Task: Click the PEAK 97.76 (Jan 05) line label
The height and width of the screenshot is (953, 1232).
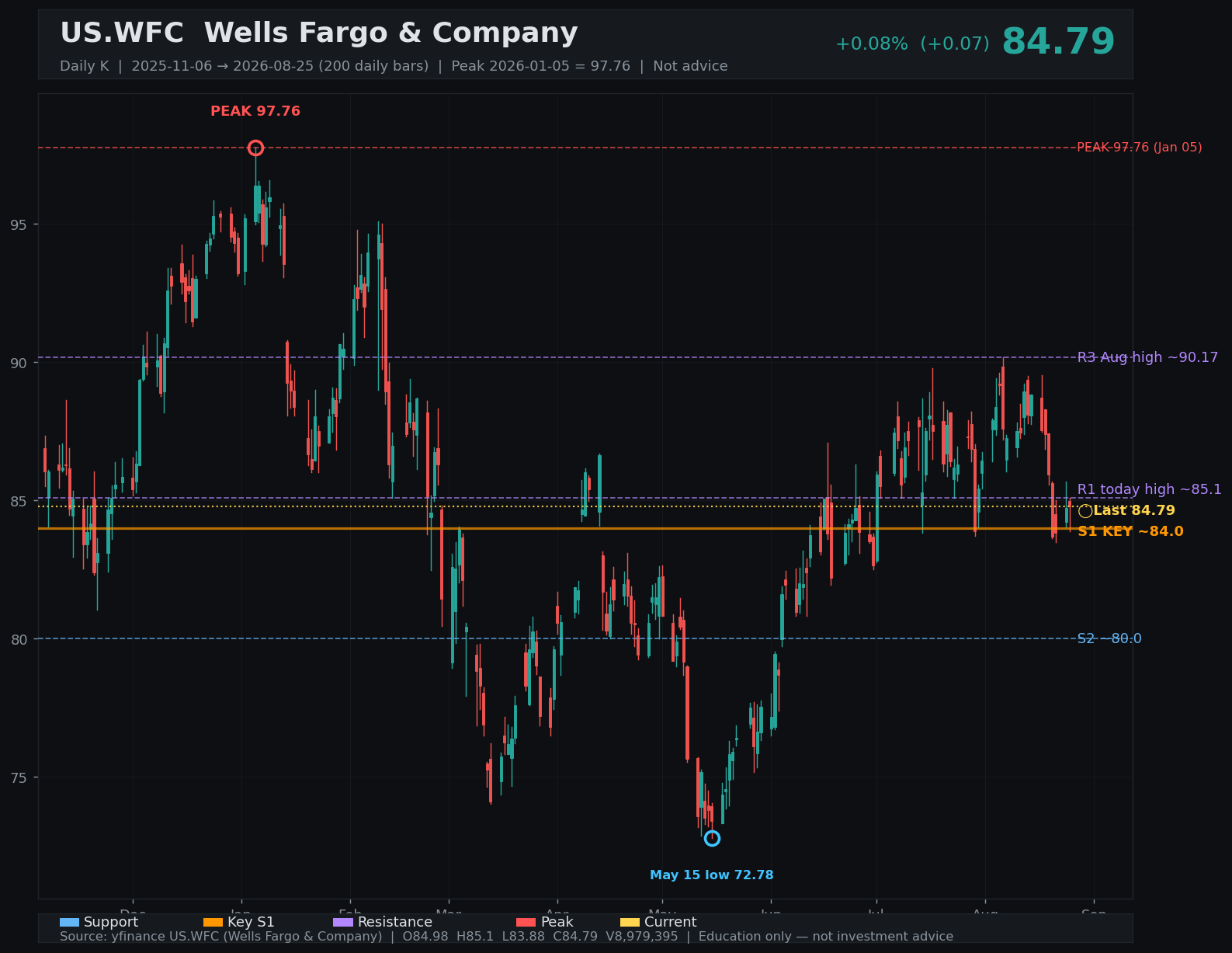Action: [x=1140, y=148]
